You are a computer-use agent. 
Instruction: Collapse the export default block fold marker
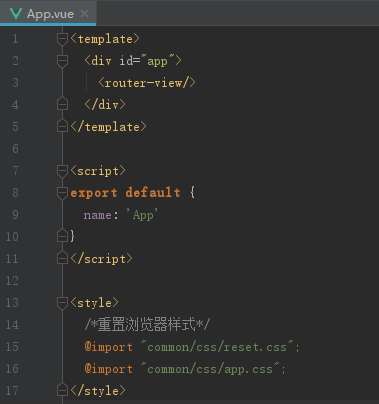[62, 193]
